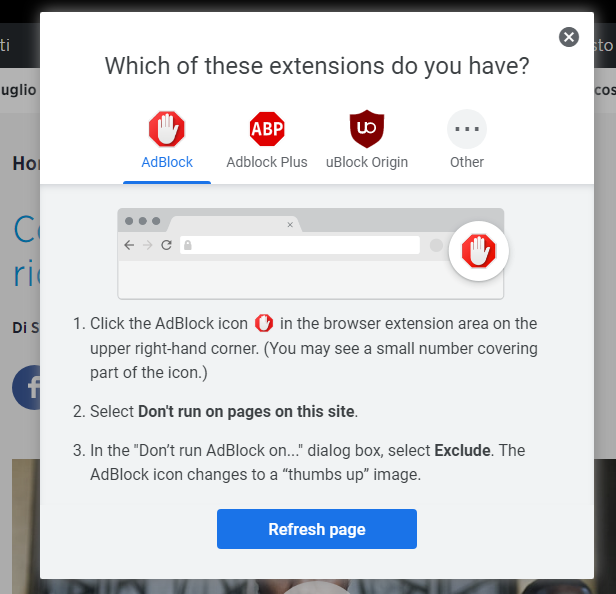Click the AdBlock text label
The width and height of the screenshot is (616, 594).
tap(167, 162)
